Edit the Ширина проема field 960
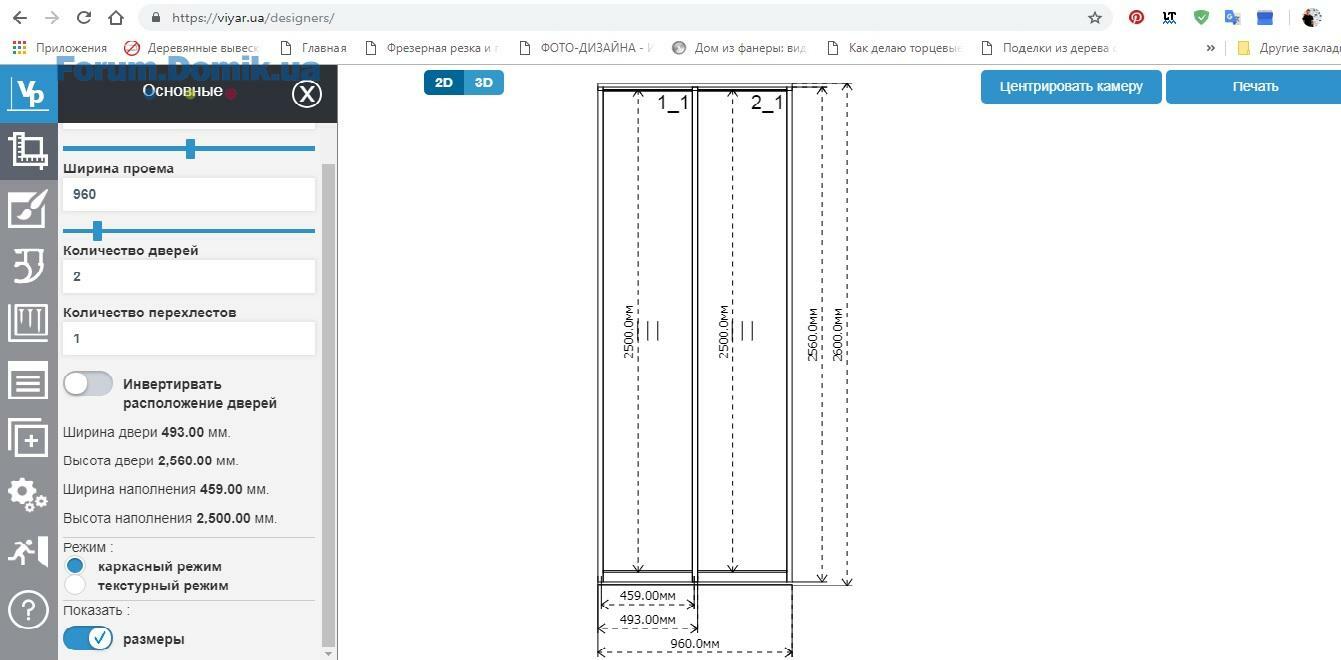The width and height of the screenshot is (1341, 660). pos(189,194)
